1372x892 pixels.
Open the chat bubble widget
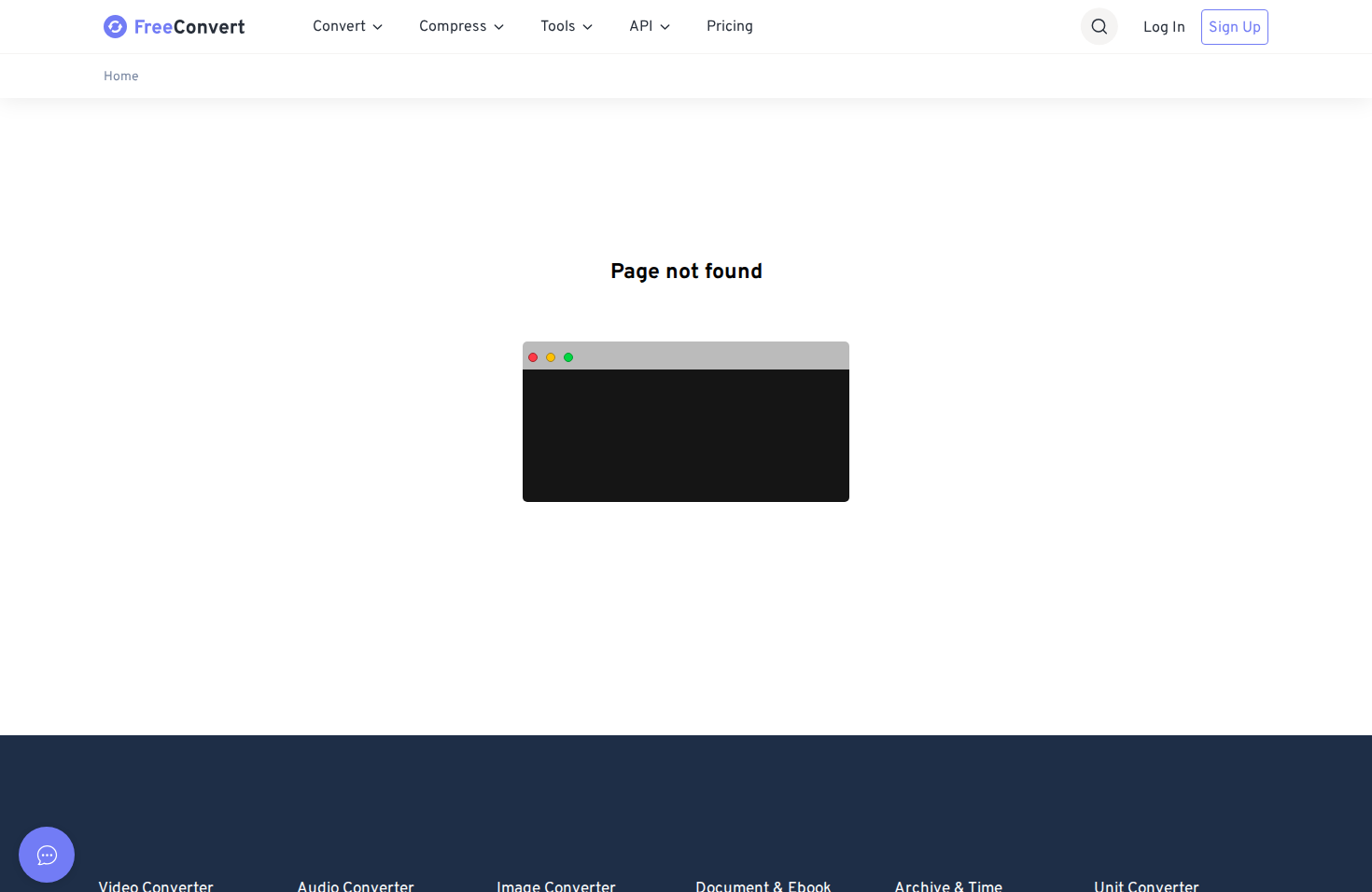(x=47, y=855)
